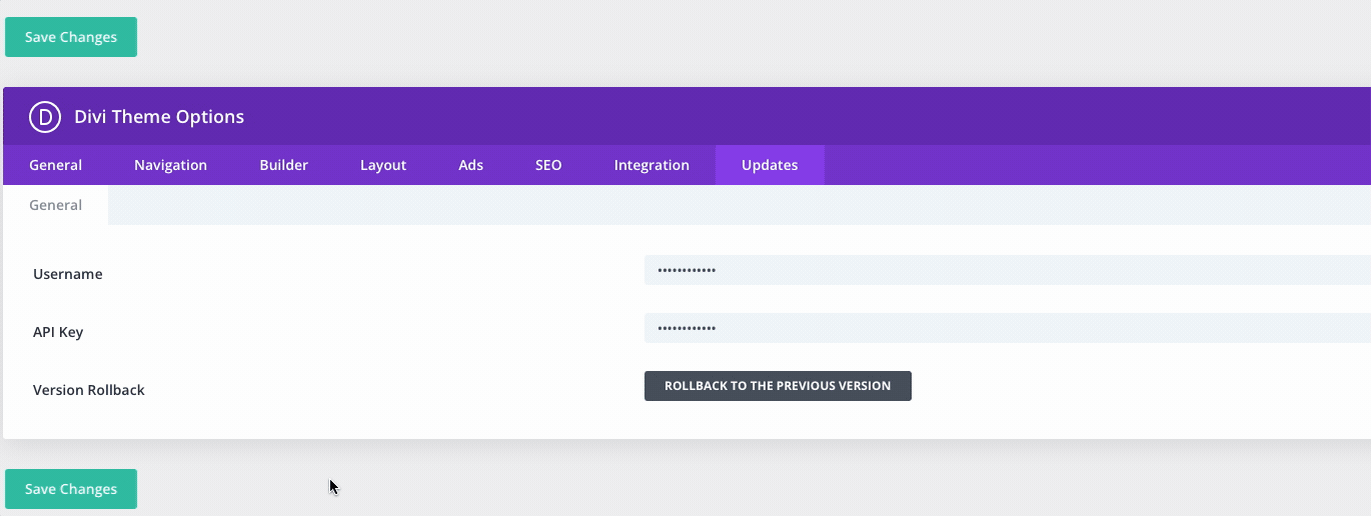This screenshot has height=516, width=1371.
Task: Open the SEO tab
Action: [548, 165]
